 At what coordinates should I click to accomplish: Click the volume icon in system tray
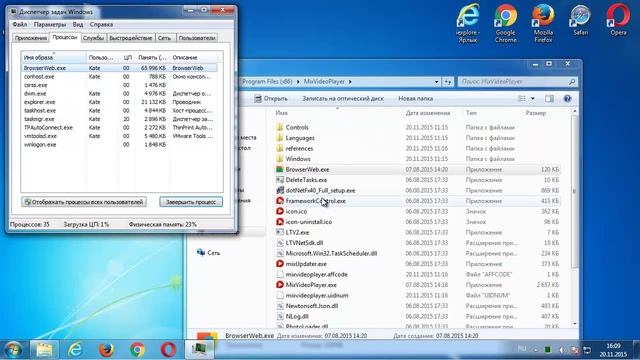(x=561, y=350)
